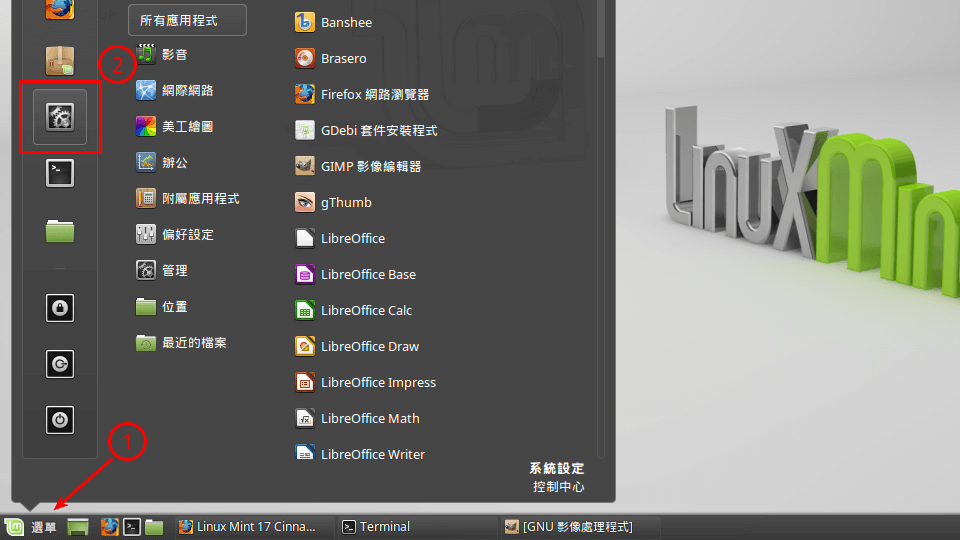Viewport: 960px width, 540px height.
Task: Click the 選單 menu button in panel
Action: [31, 527]
